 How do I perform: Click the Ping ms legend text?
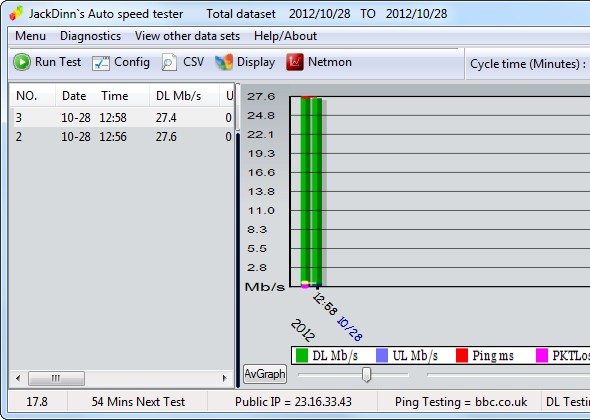(x=493, y=356)
